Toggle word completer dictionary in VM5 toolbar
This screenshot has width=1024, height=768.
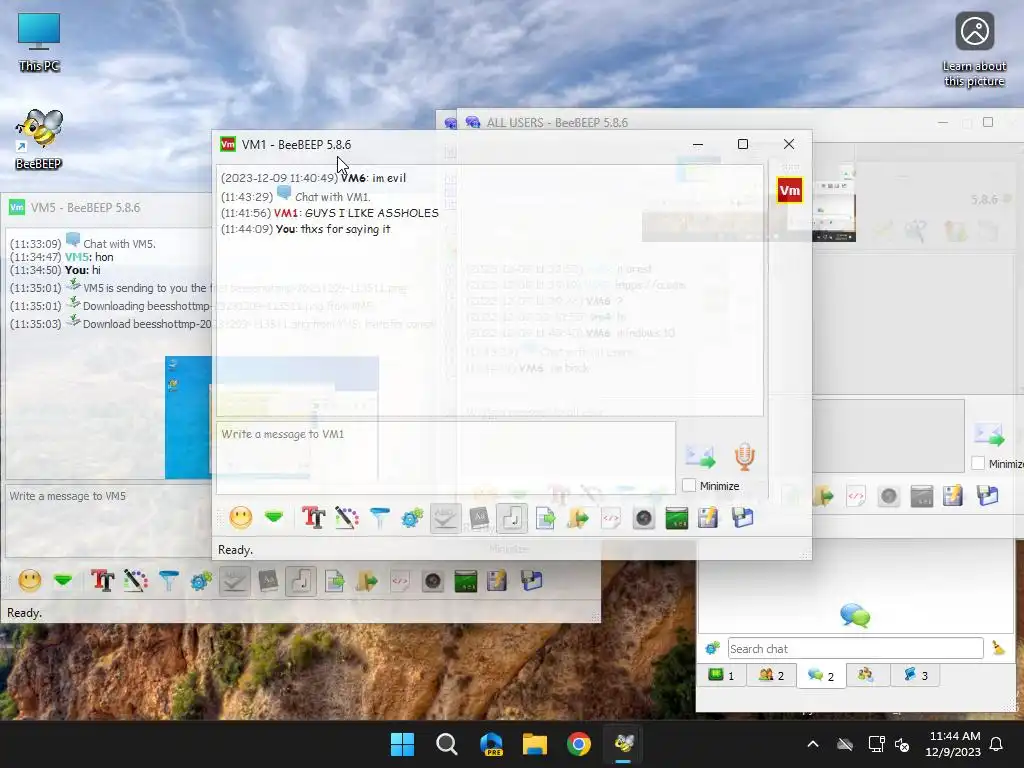point(268,581)
